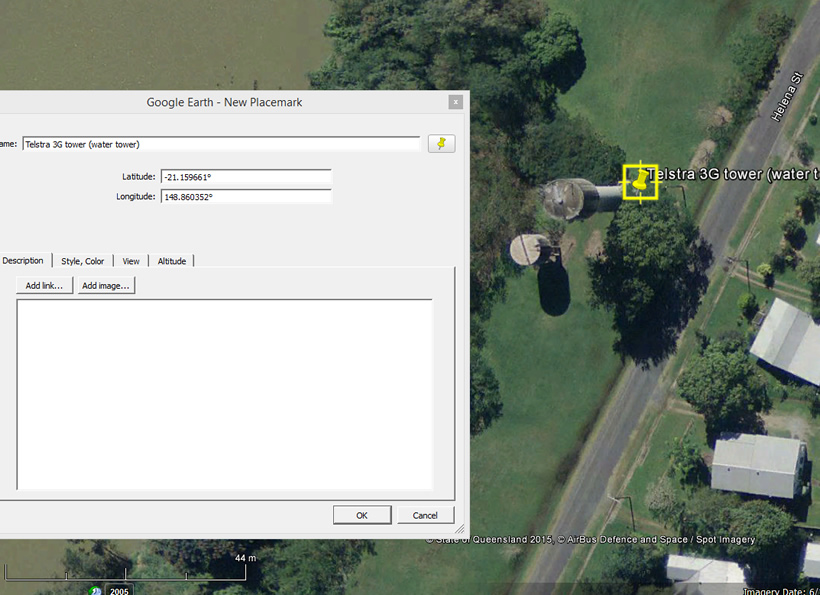Click the 'Longitude:' label
820x595 pixels.
136,197
